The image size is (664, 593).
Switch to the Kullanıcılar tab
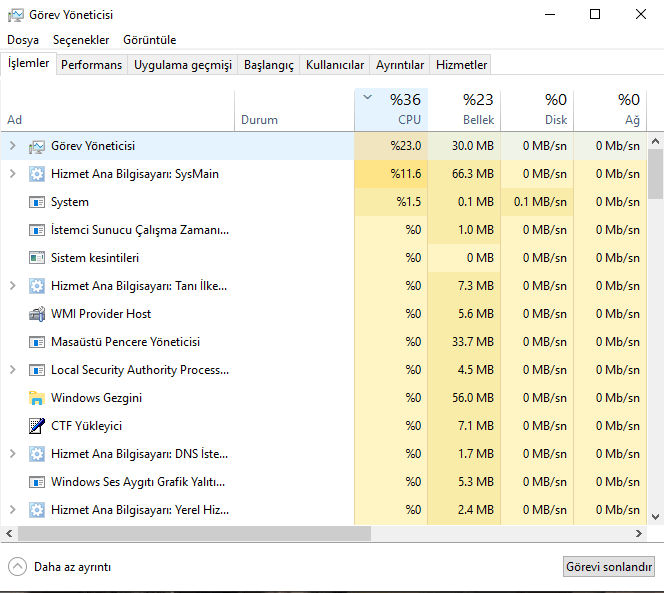click(x=335, y=65)
